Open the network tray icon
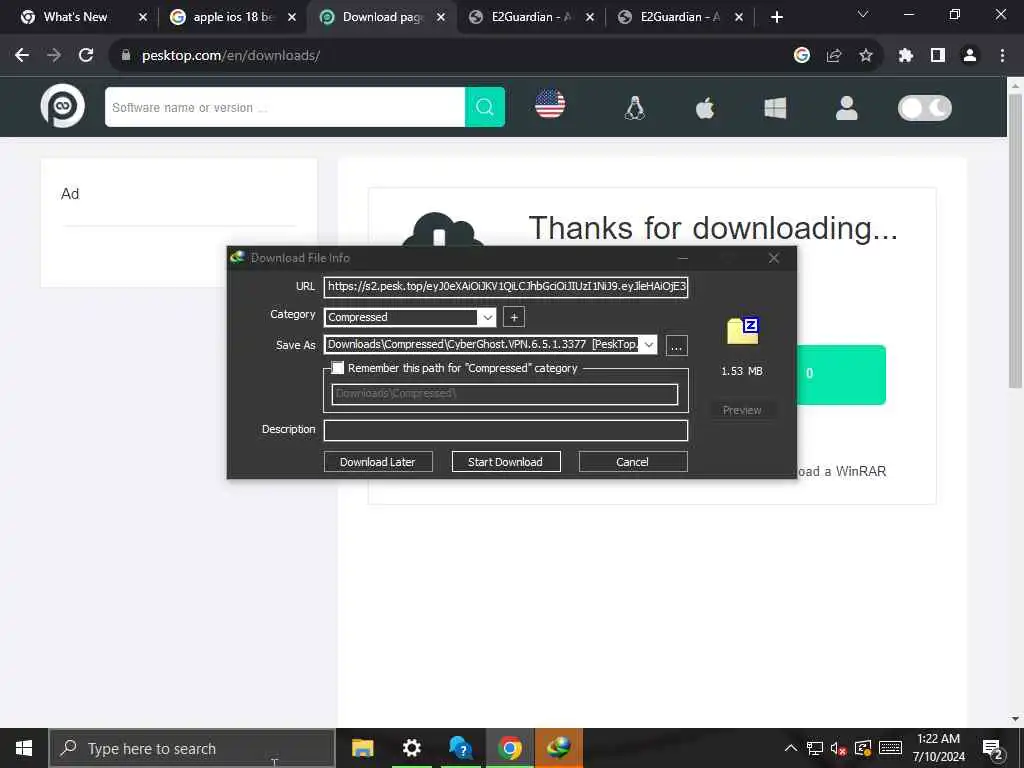 pos(814,748)
